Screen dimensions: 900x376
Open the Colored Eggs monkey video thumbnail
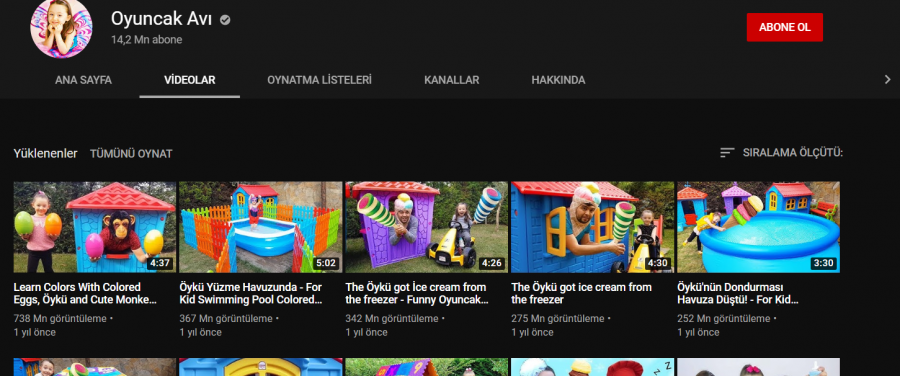point(95,227)
